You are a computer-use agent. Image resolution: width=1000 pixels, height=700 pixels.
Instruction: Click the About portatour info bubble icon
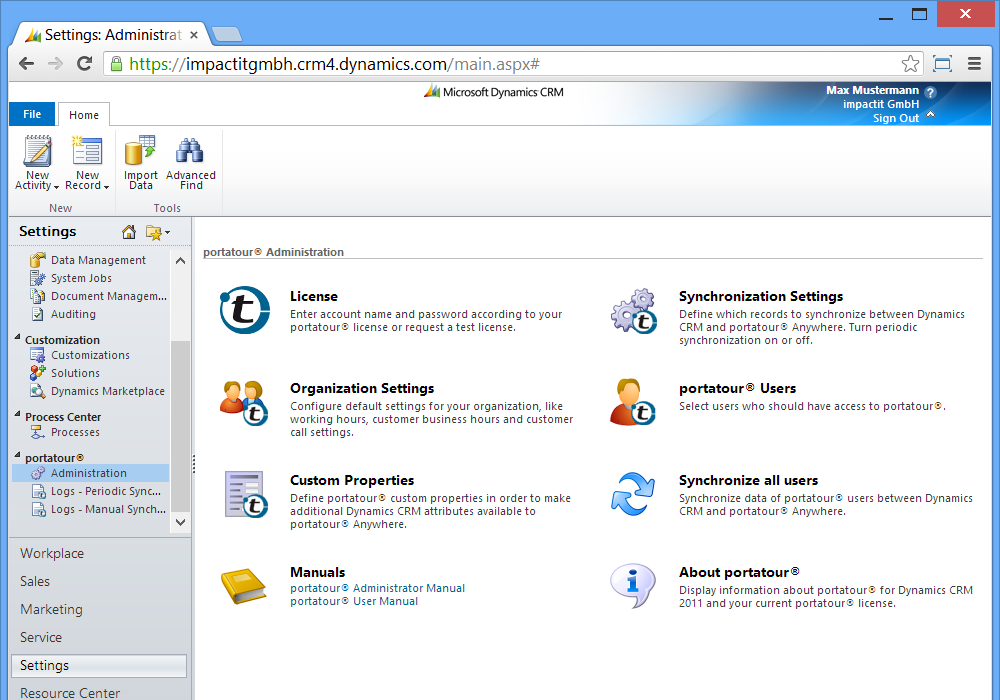click(633, 585)
